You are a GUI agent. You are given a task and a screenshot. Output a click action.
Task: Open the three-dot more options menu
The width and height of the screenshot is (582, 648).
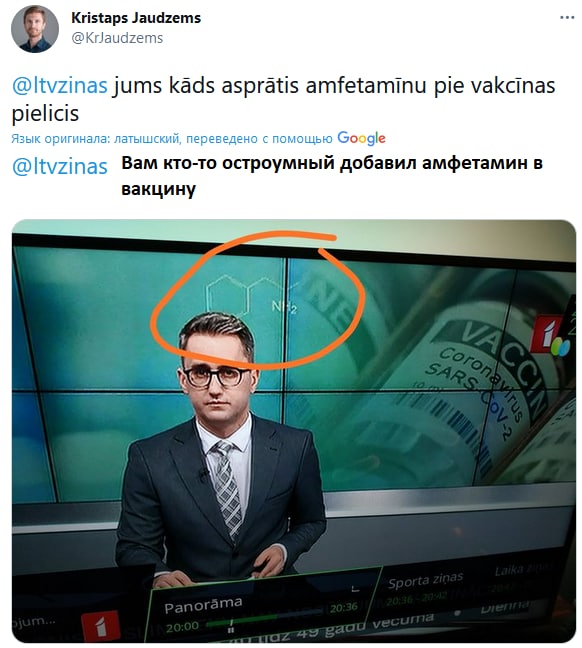567,17
